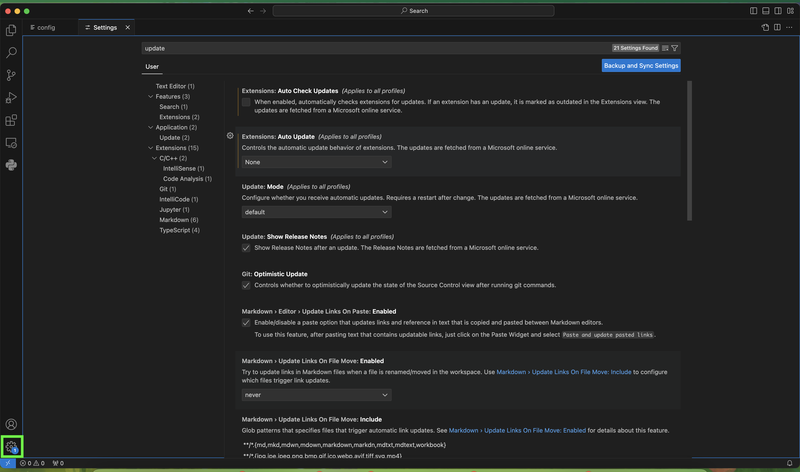800x472 pixels.
Task: Toggle Git Optimistic Update checkbox
Action: 246,285
